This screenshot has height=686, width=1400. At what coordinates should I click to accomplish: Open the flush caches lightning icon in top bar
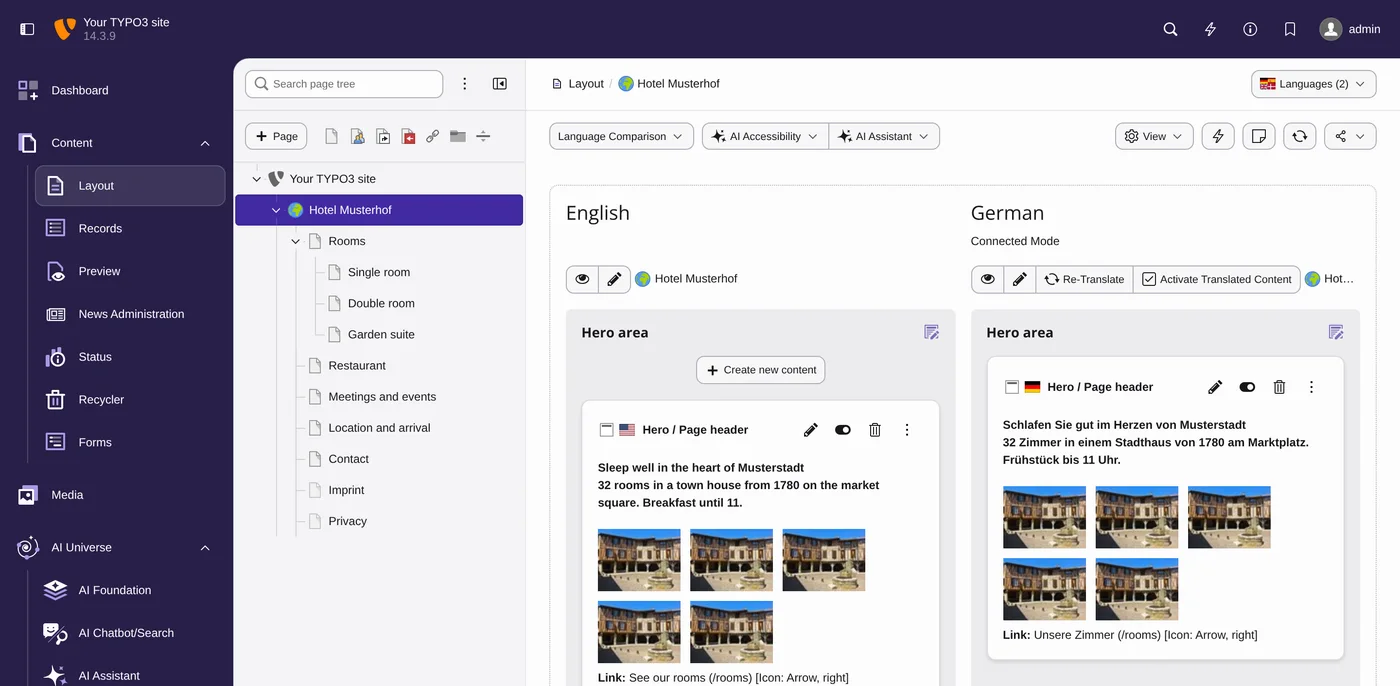pos(1210,29)
